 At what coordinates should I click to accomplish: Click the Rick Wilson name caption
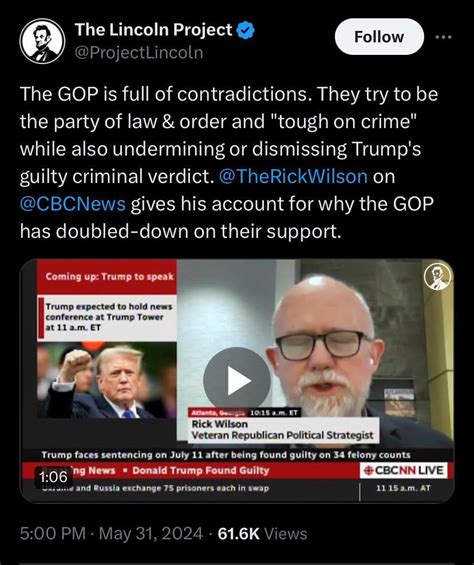(x=220, y=424)
